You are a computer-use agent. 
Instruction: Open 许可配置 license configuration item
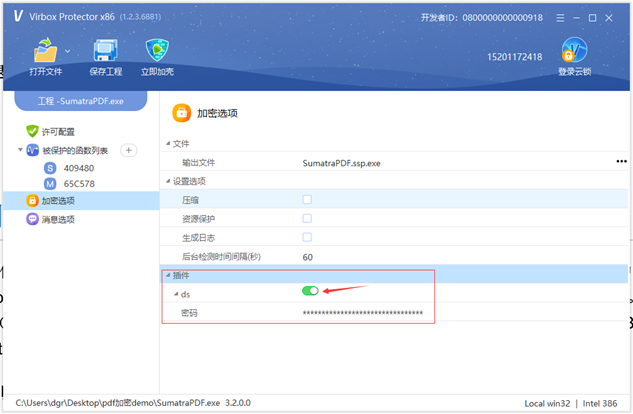click(58, 132)
